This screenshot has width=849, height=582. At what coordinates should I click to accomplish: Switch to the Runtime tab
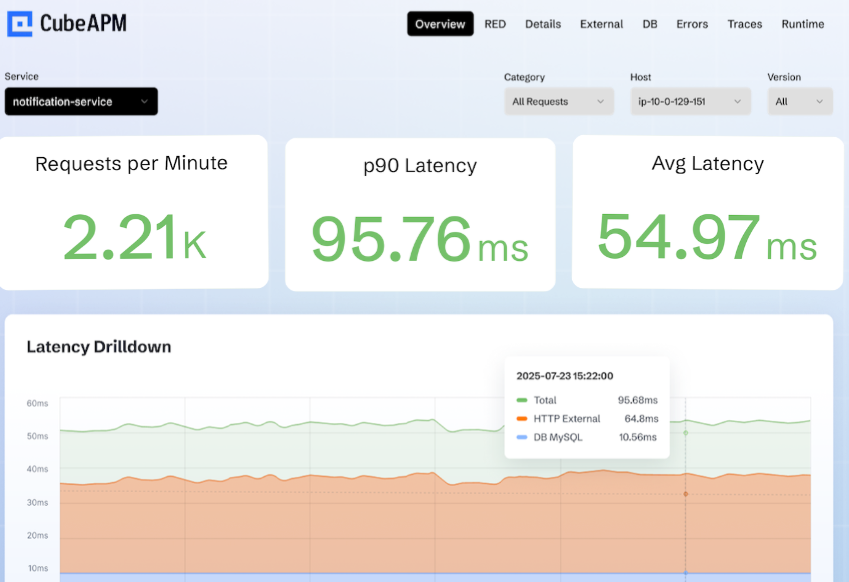coord(802,24)
